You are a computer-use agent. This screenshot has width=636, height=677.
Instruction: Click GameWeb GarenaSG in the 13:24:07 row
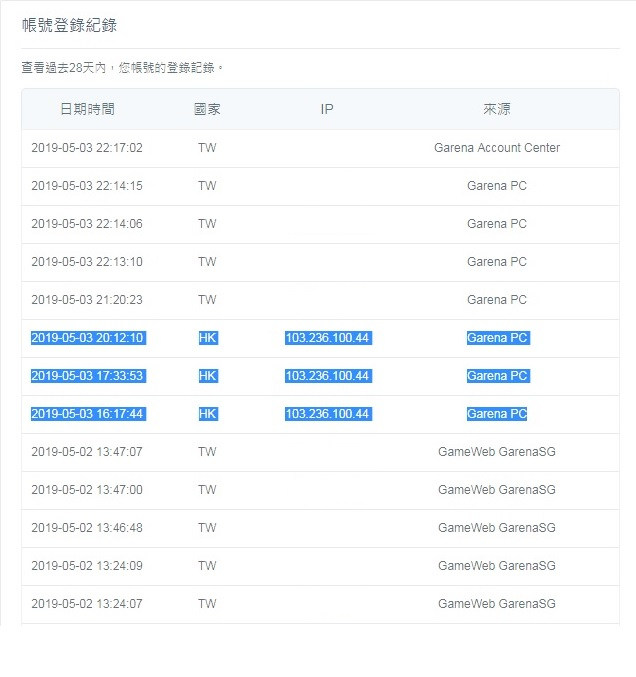(x=496, y=604)
